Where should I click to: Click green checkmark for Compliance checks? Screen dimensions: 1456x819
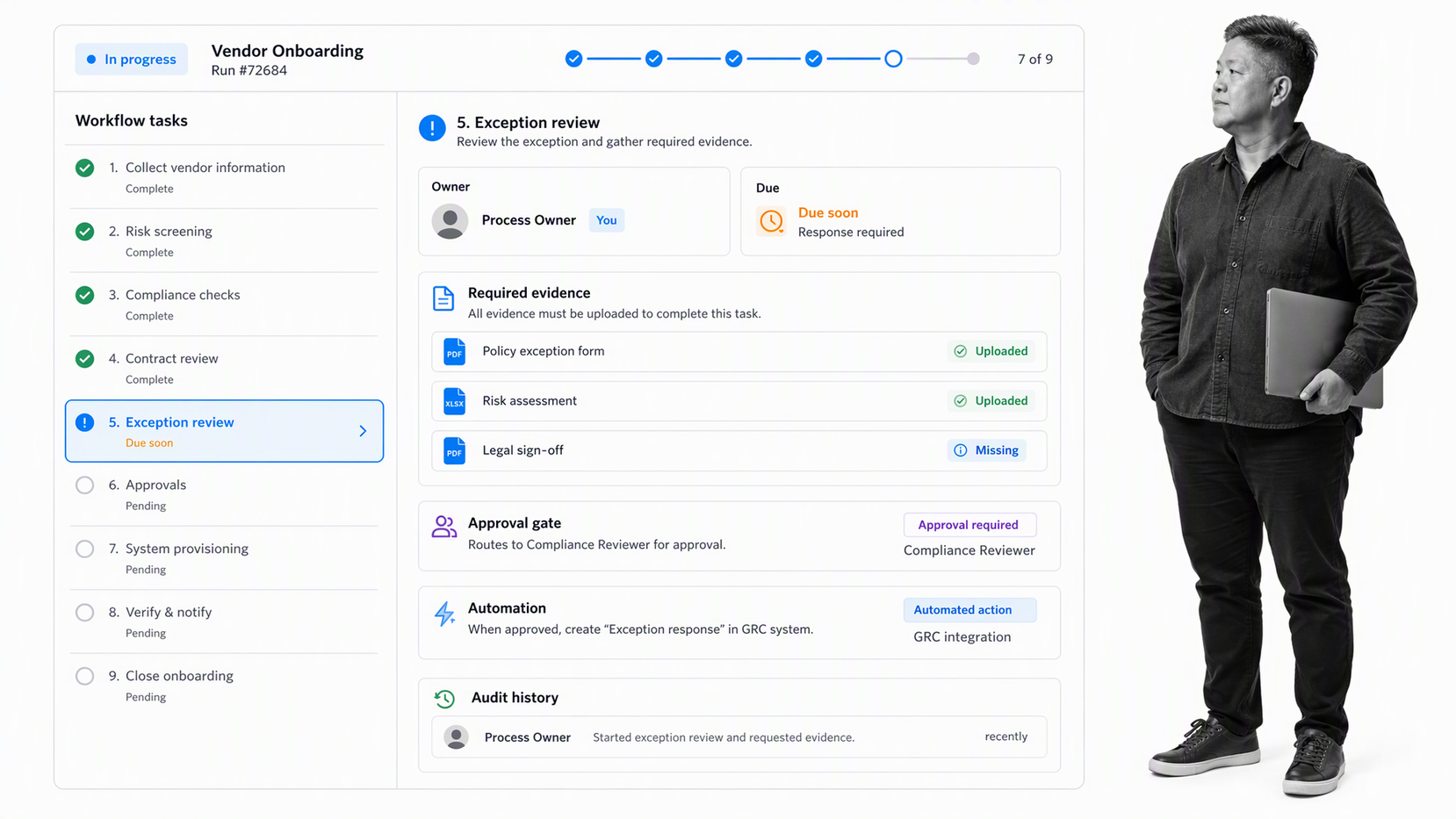coord(85,295)
